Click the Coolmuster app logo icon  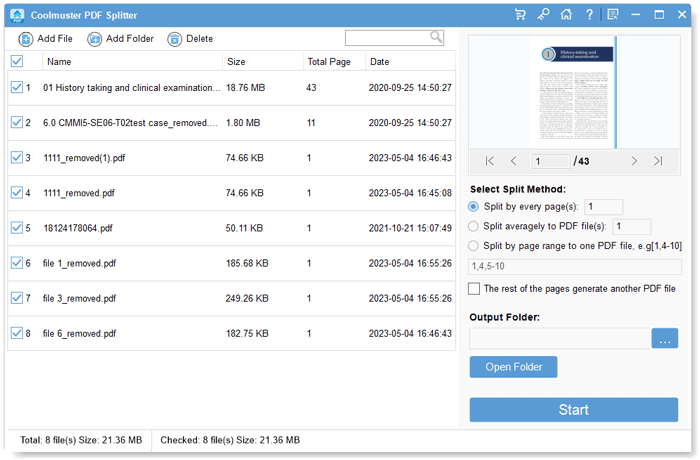(x=17, y=16)
